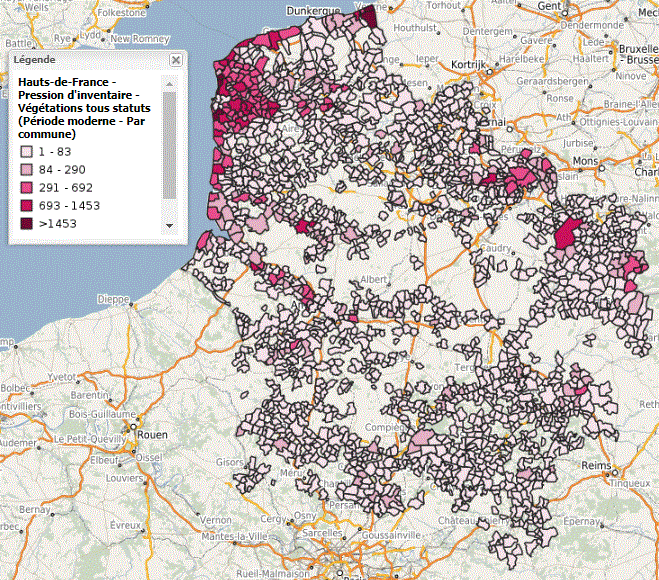Image resolution: width=659 pixels, height=580 pixels.
Task: Click the Mons city label on map
Action: pyautogui.click(x=583, y=160)
